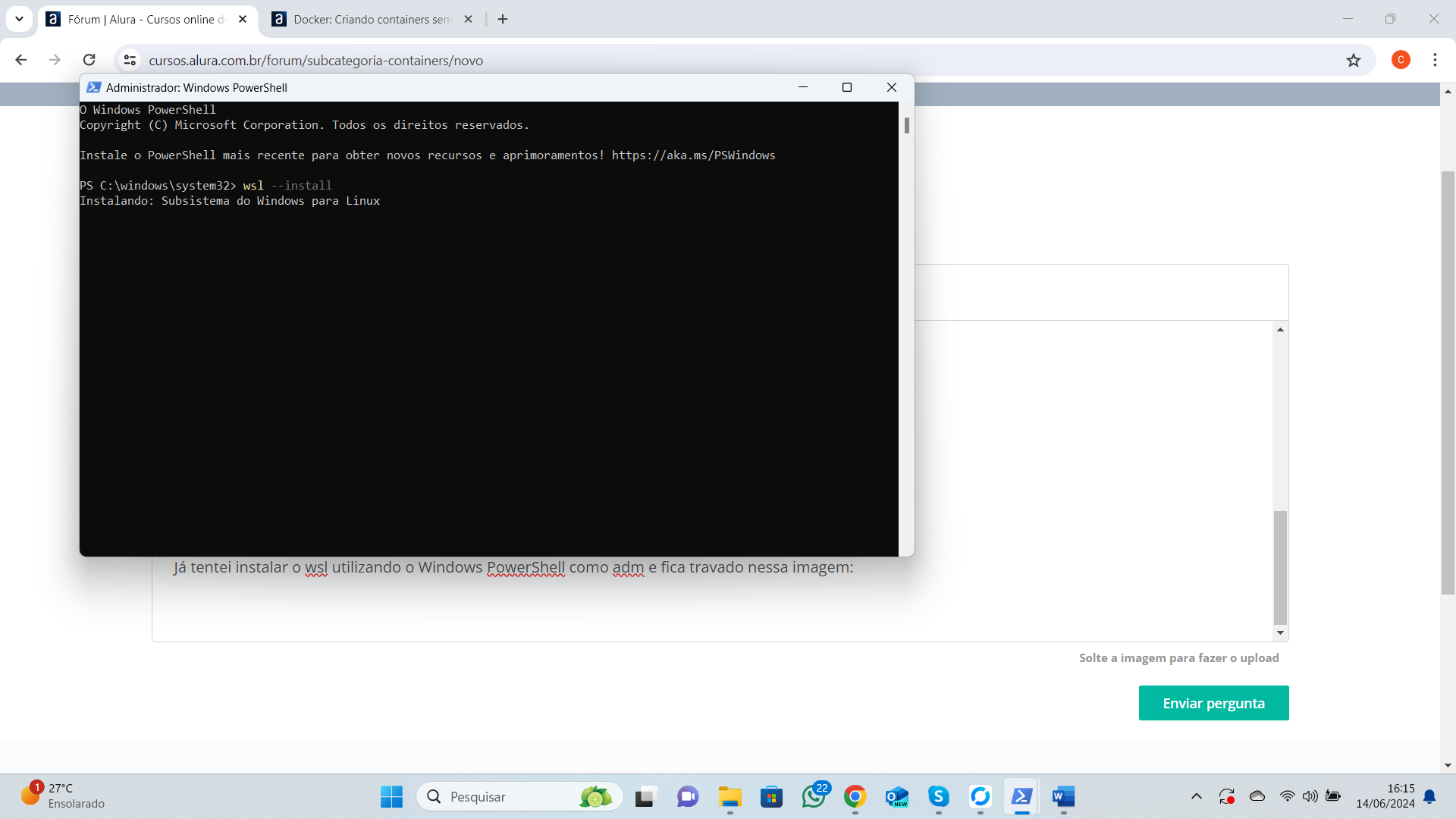
Task: Open OneDrive cloud tray icon
Action: pyautogui.click(x=1257, y=796)
